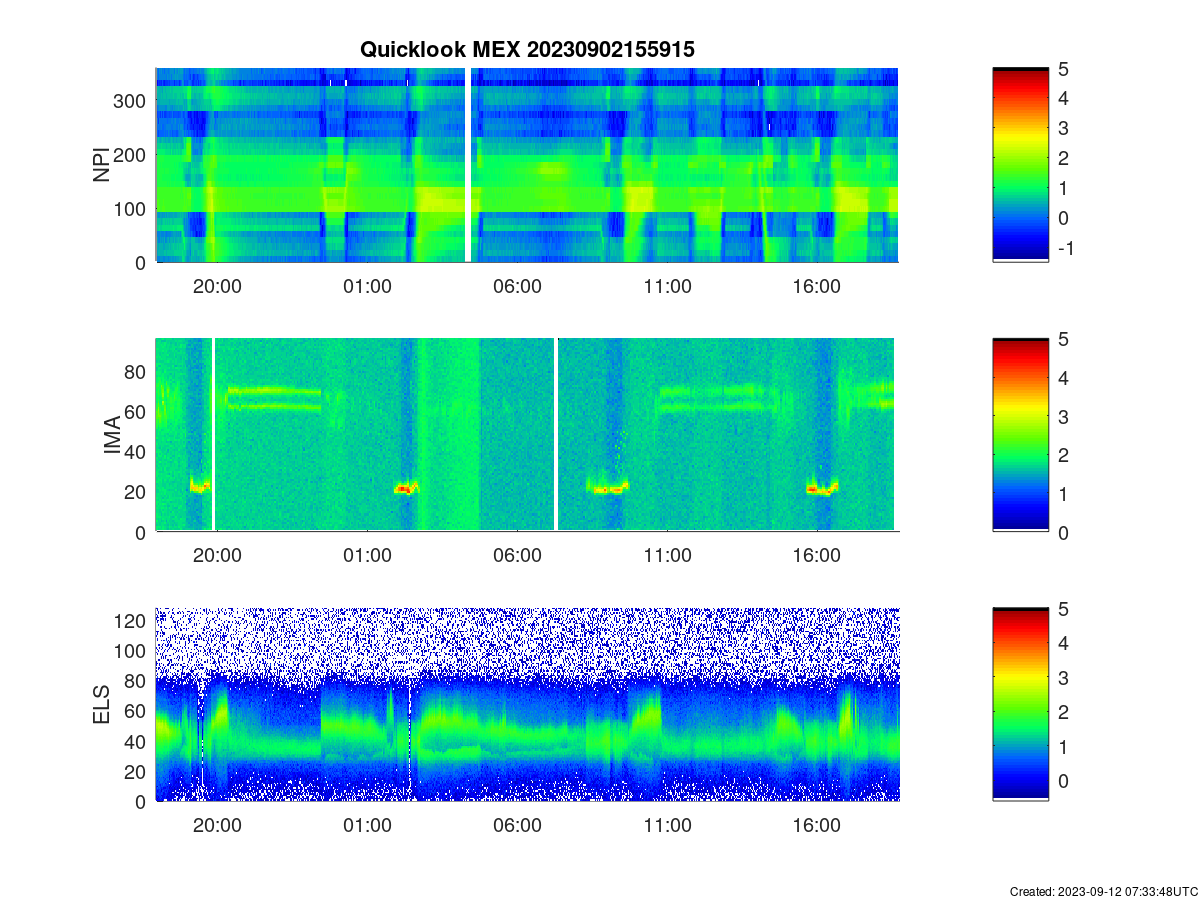Viewport: 1200px width, 900px height.
Task: Click "01:00" tick under the ELS plot
Action: (x=367, y=825)
